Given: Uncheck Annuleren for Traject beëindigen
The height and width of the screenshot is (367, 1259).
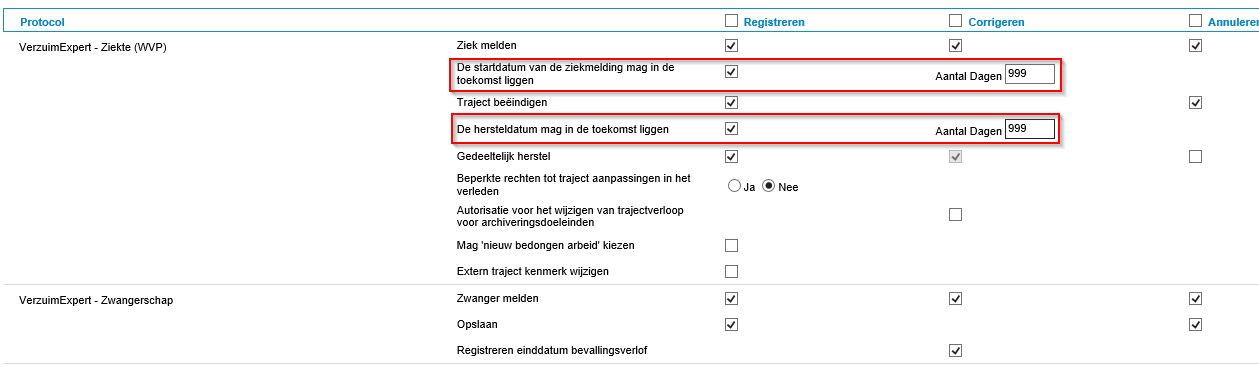Looking at the screenshot, I should [x=1196, y=102].
